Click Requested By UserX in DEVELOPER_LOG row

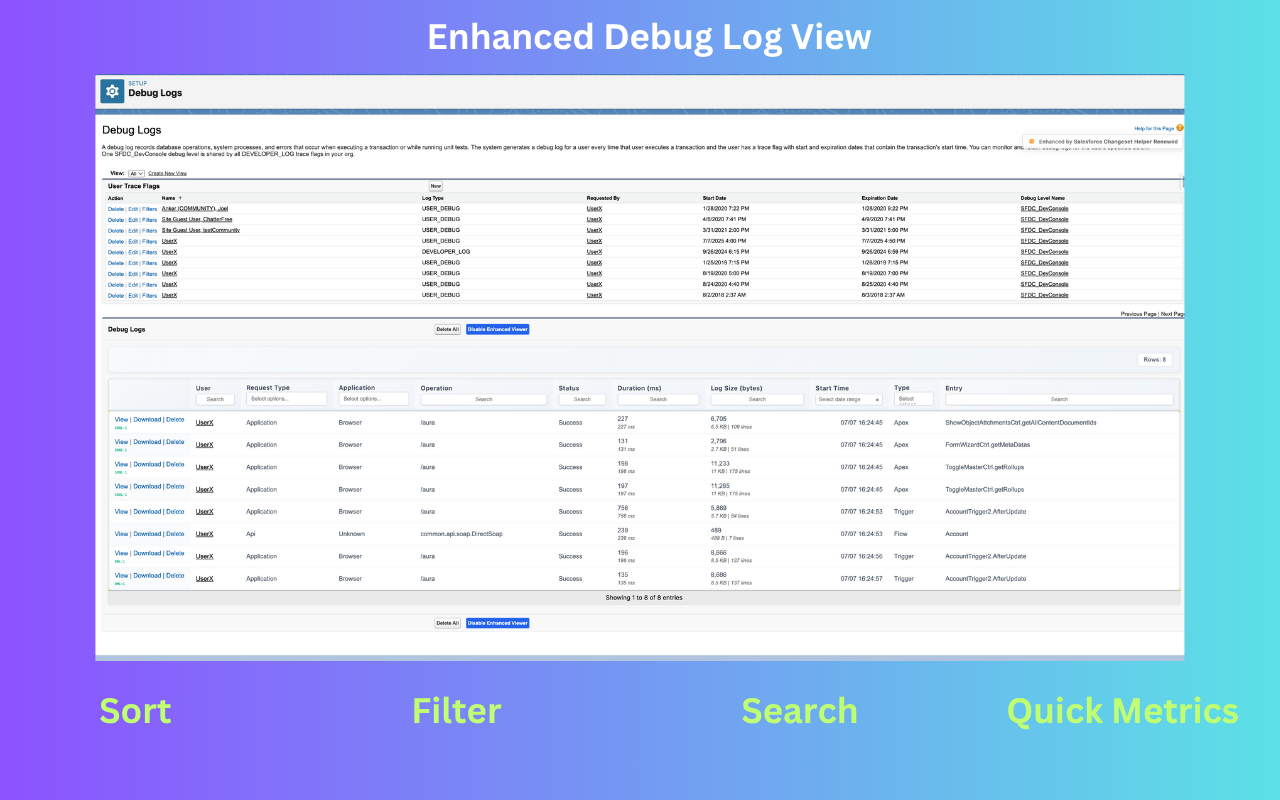point(594,252)
